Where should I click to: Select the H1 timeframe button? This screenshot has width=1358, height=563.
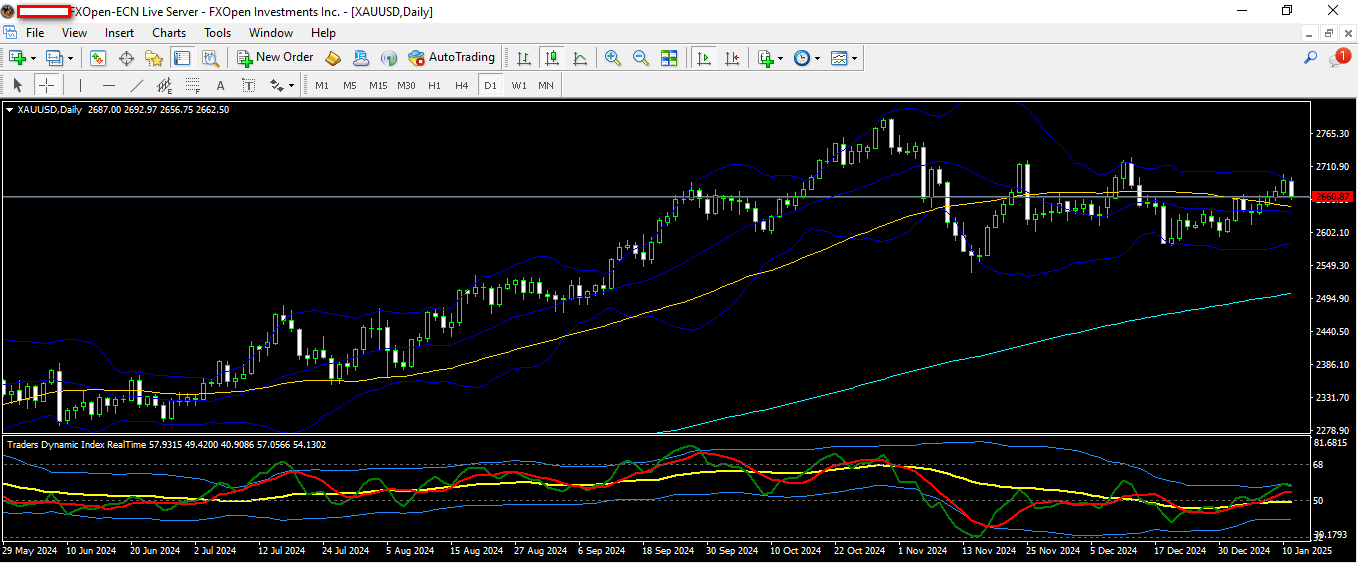[434, 85]
